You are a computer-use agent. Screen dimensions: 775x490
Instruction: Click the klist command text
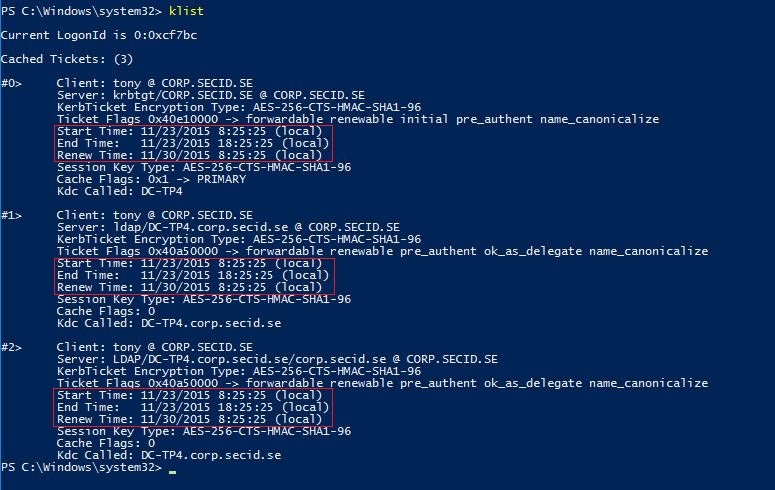(186, 11)
